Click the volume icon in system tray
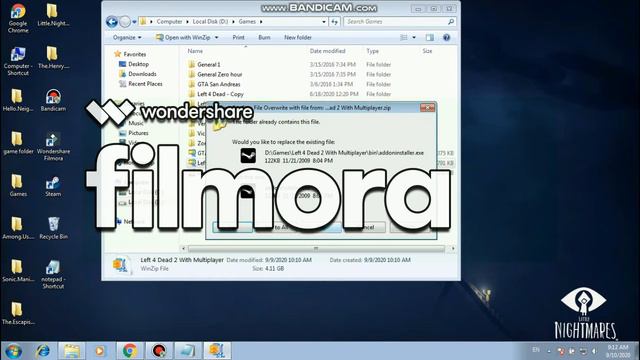Viewport: 640px width, 360px height. [x=594, y=351]
